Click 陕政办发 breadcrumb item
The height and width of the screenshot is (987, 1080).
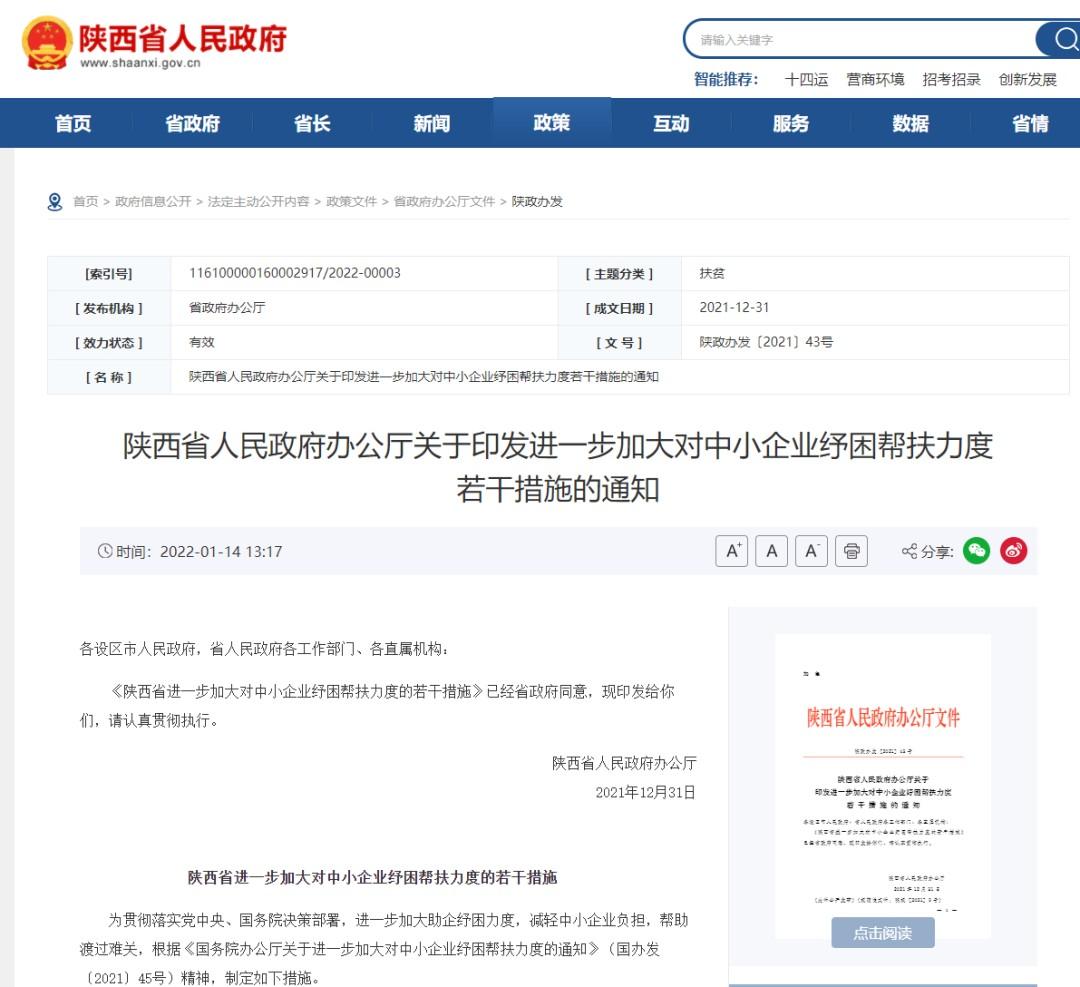[x=537, y=201]
